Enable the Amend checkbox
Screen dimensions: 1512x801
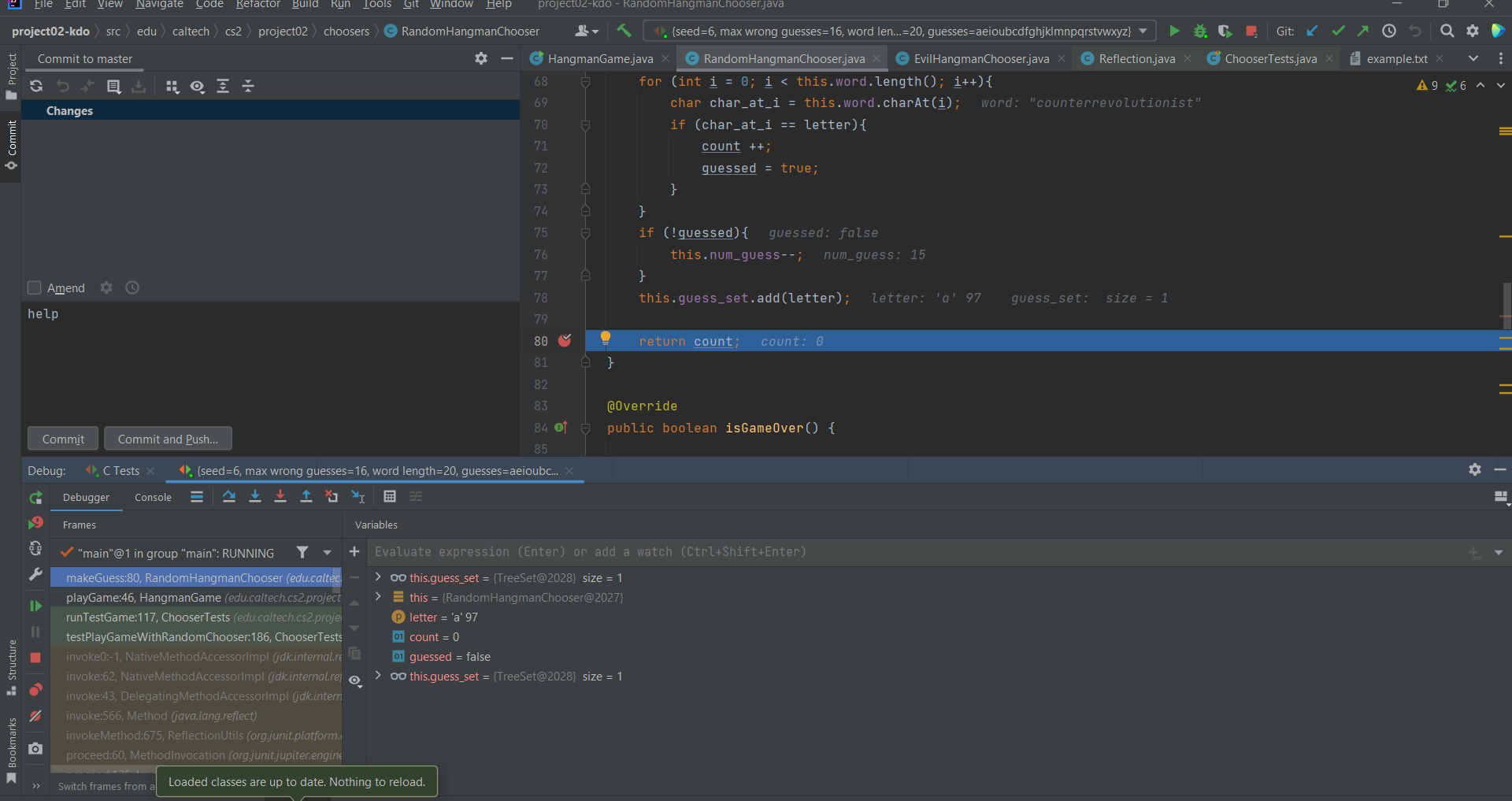click(35, 287)
